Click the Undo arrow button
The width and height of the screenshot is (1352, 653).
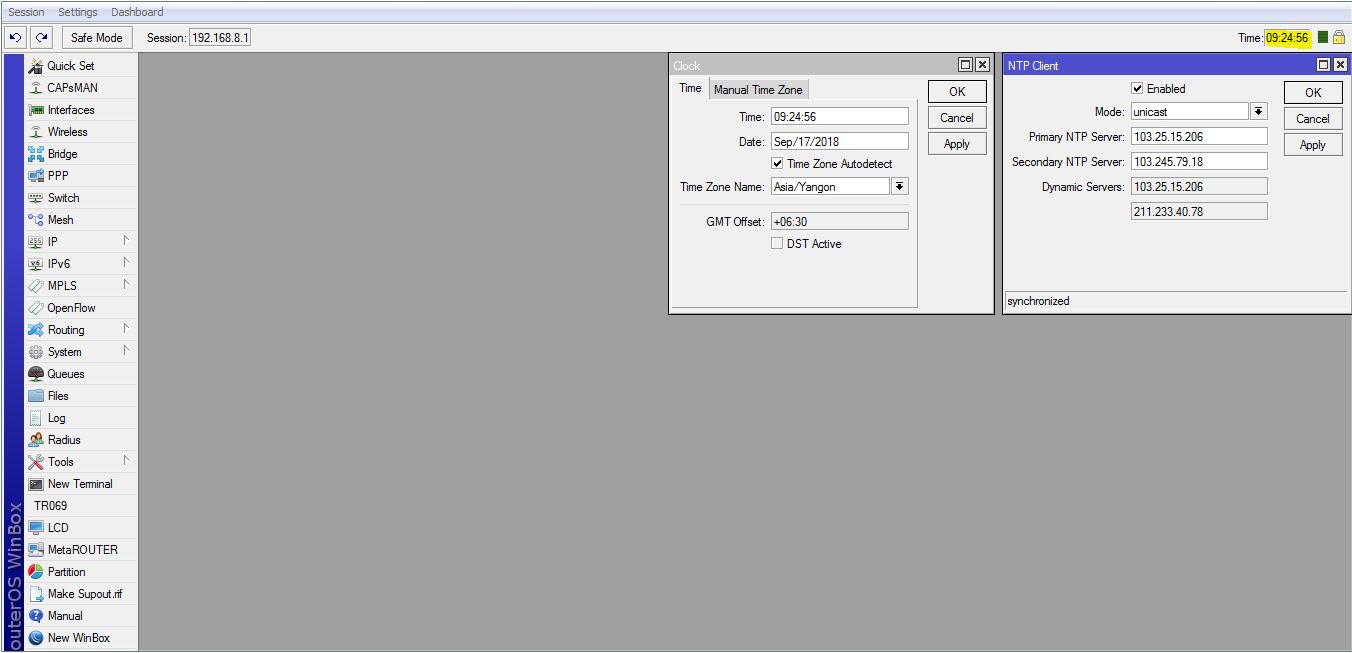(15, 38)
